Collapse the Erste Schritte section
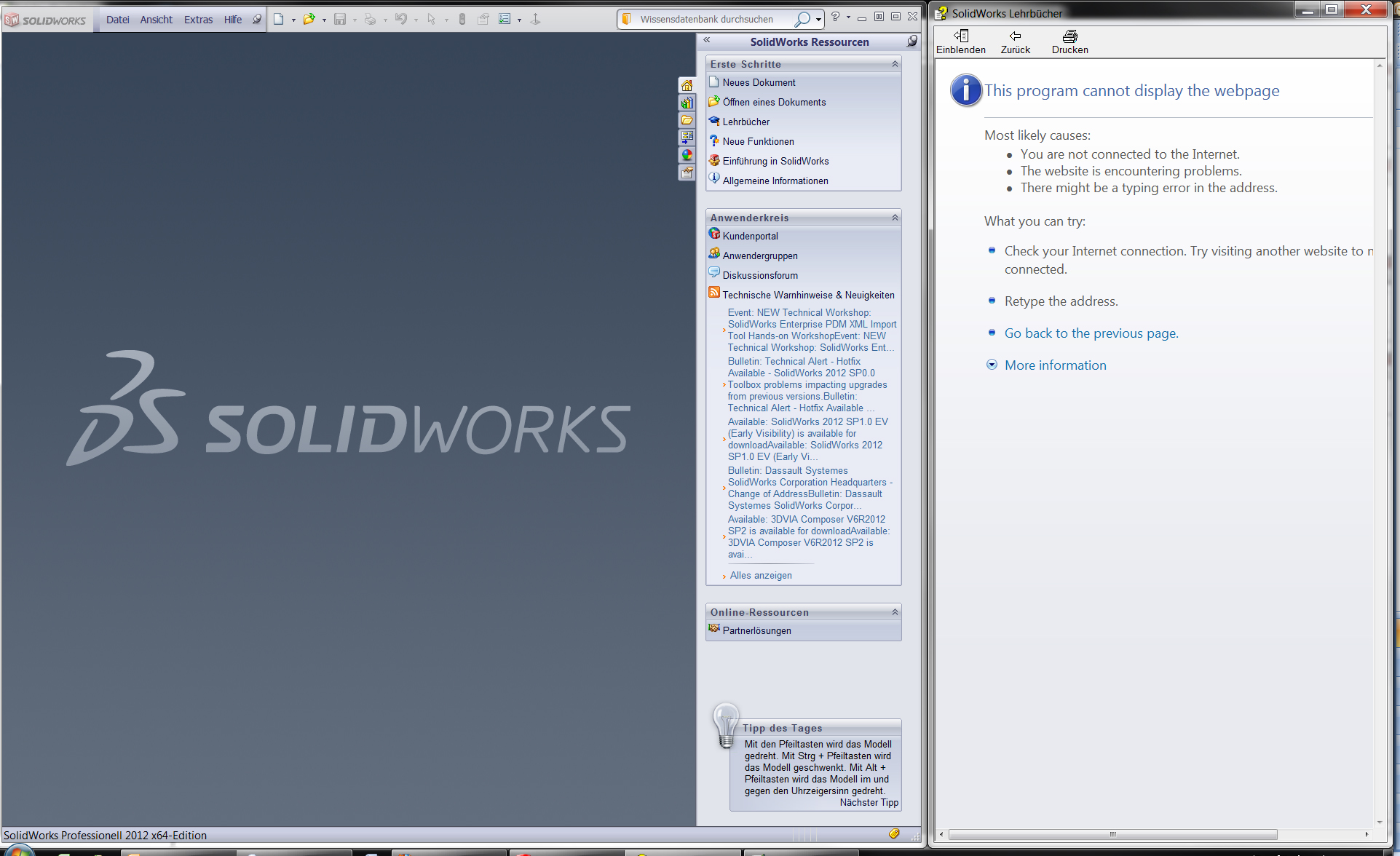This screenshot has width=1400, height=856. 895,64
